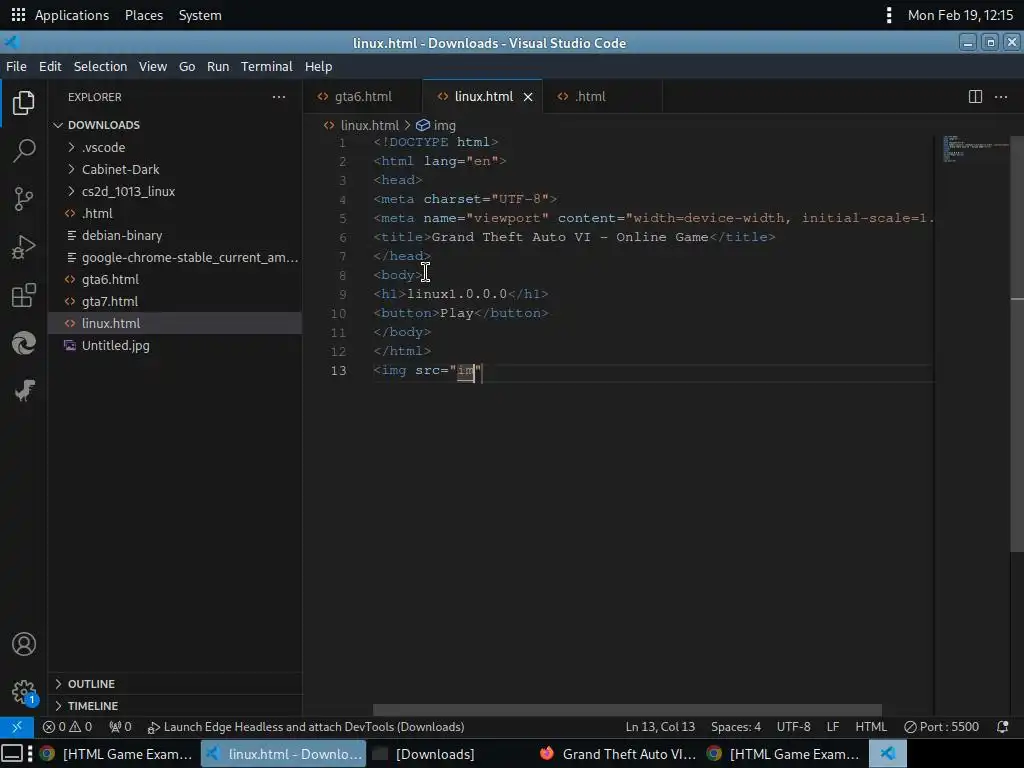Open debian-binary file in explorer
The height and width of the screenshot is (768, 1024).
pos(175,235)
